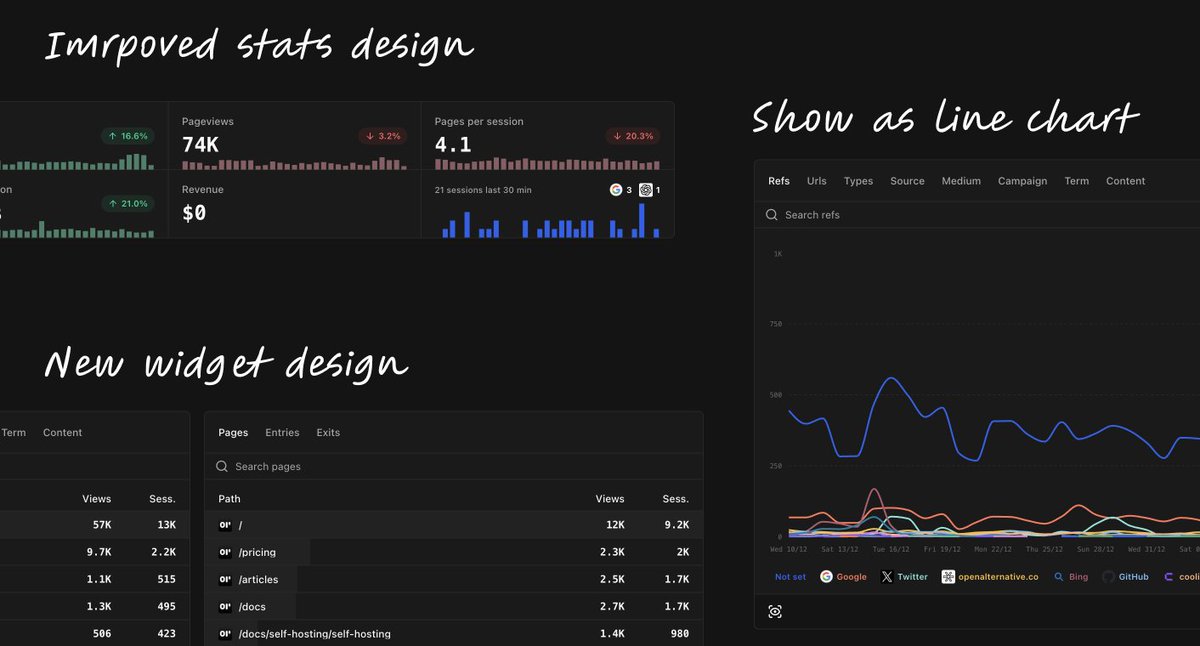Open the Campaign tab
The image size is (1200, 646).
(1022, 181)
